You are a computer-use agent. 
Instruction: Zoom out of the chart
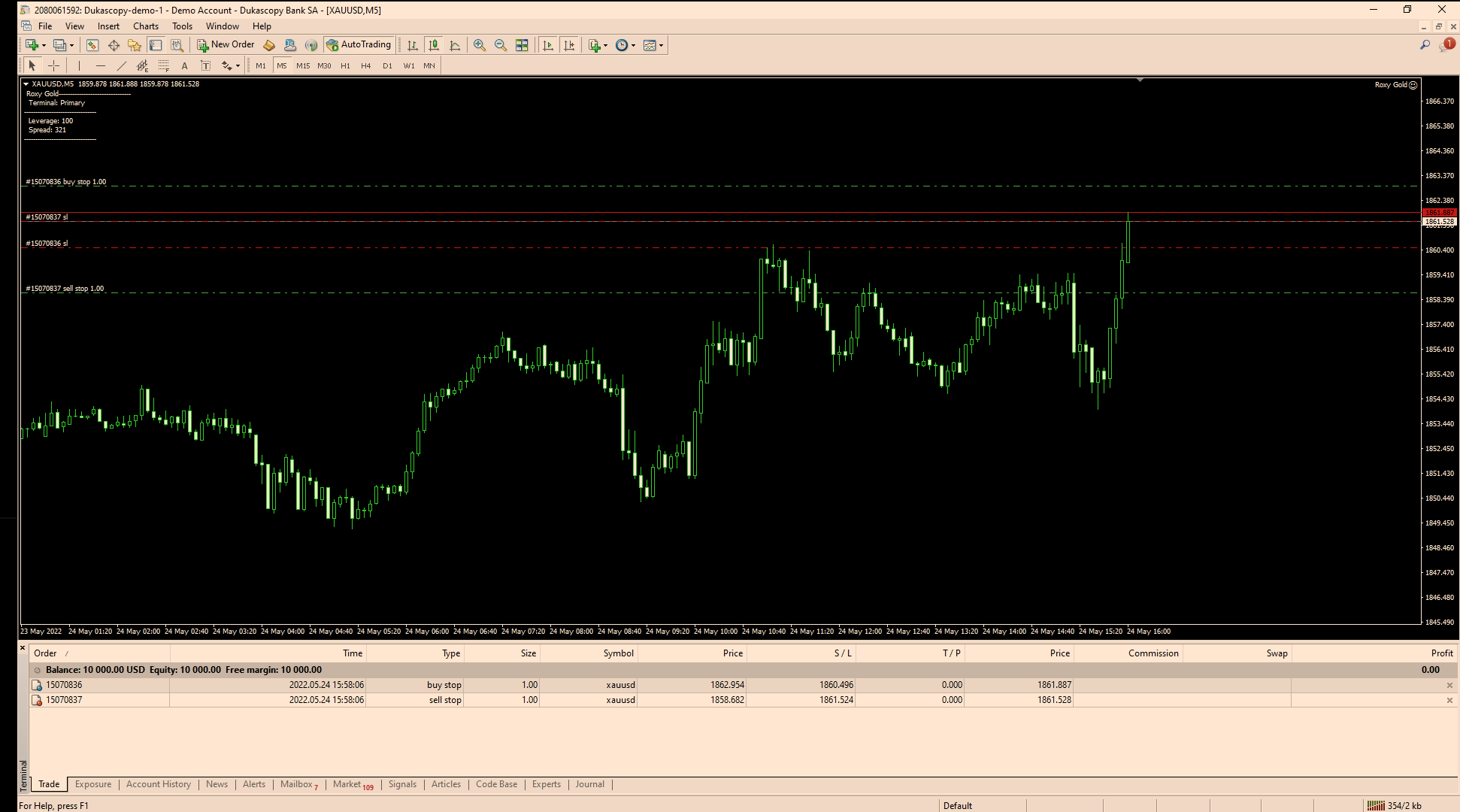point(501,45)
